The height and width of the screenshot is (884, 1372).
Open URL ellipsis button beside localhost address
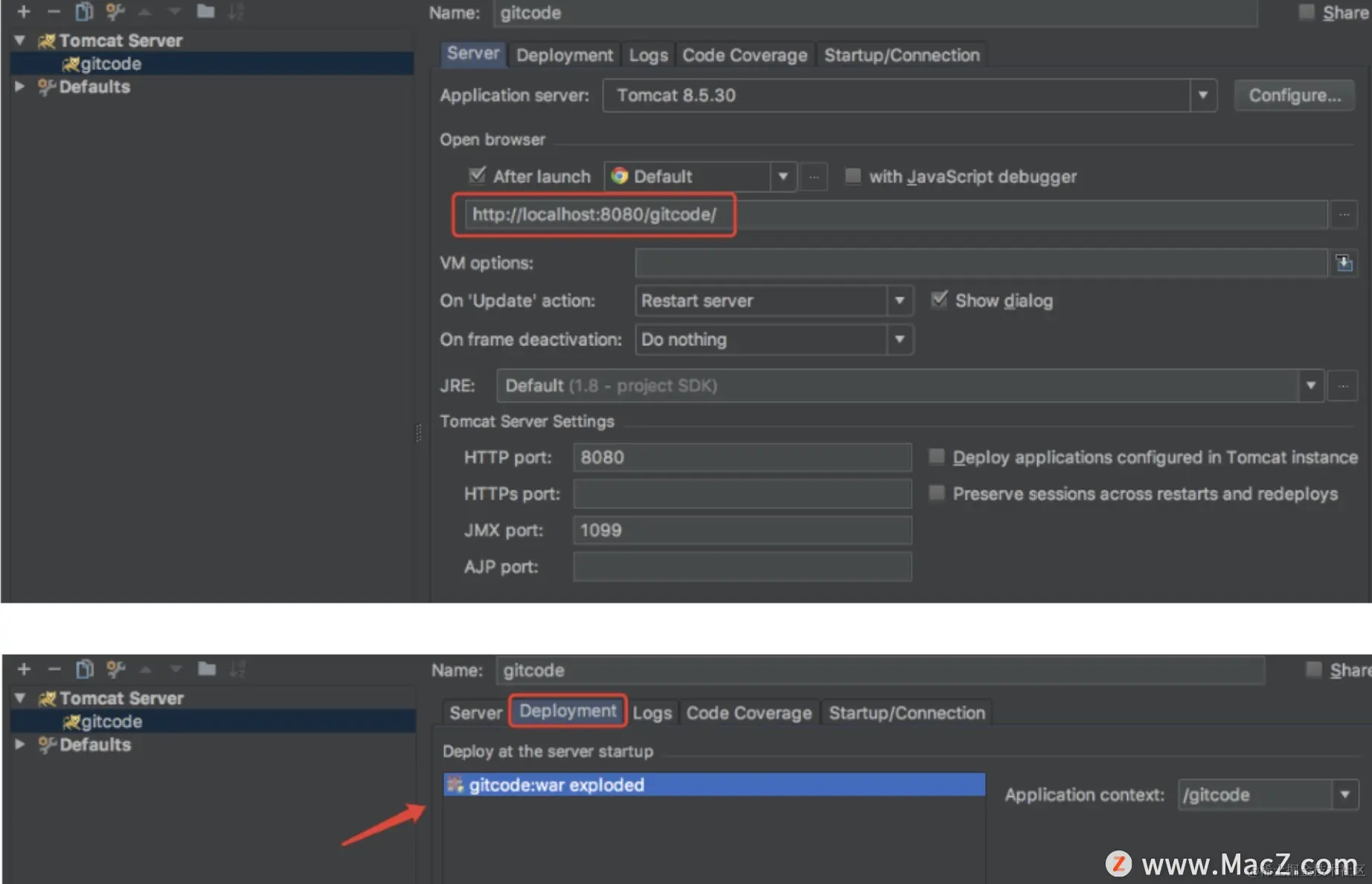click(x=1344, y=214)
